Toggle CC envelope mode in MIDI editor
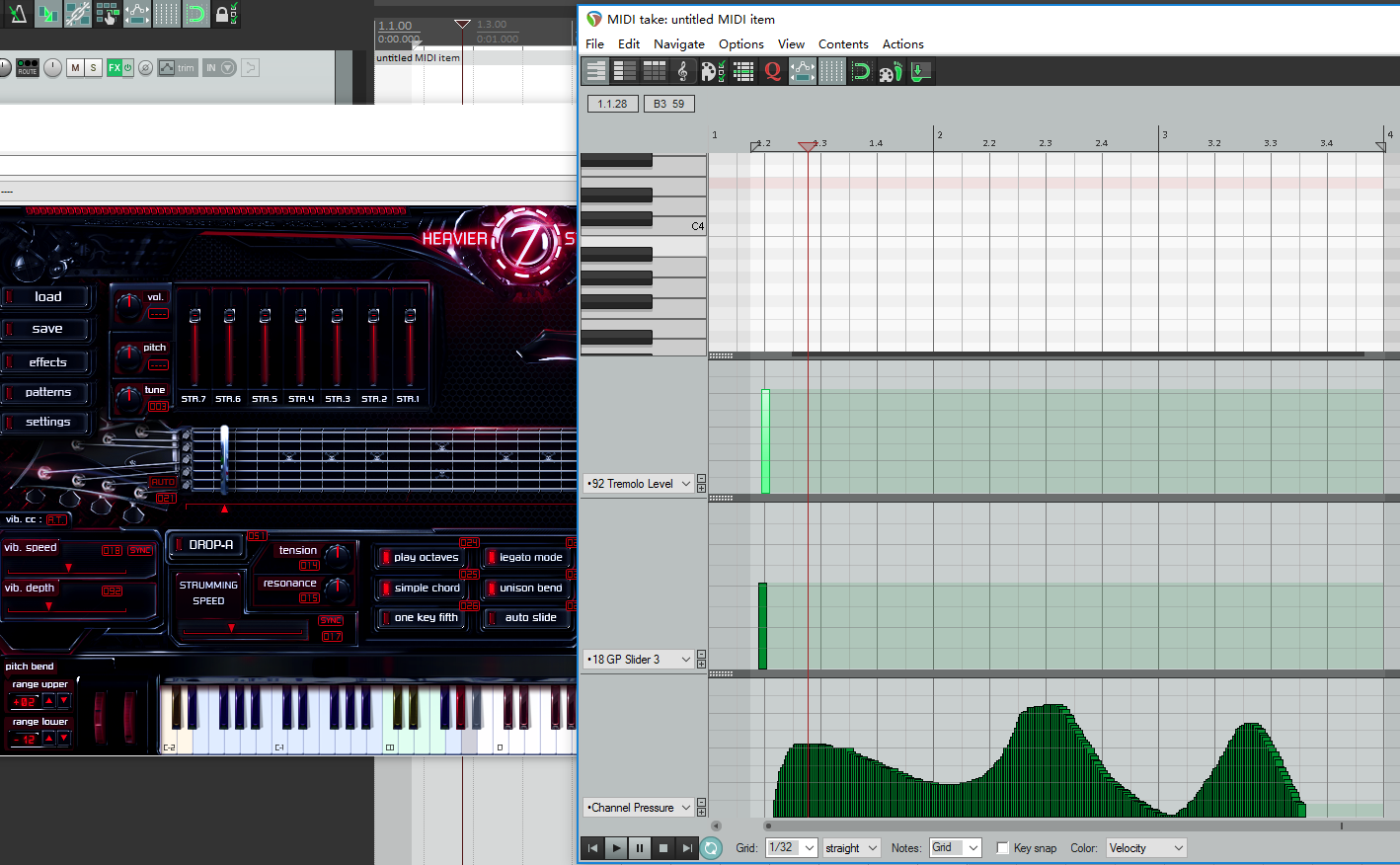This screenshot has width=1400, height=865. [802, 71]
